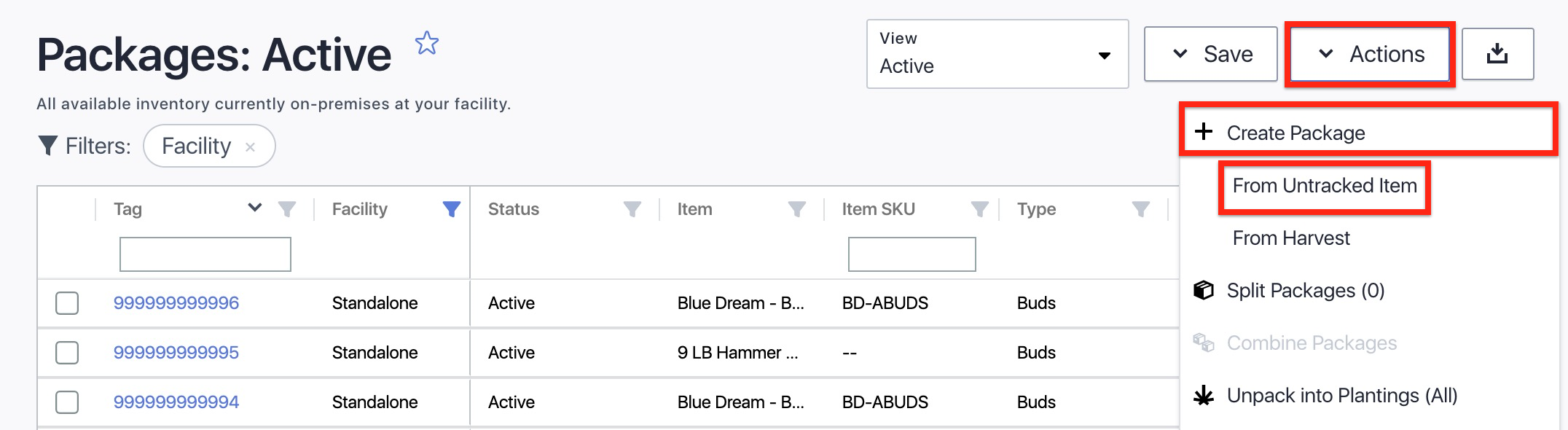The image size is (1568, 430).
Task: Check the row for tag 999999999995
Action: pyautogui.click(x=67, y=353)
